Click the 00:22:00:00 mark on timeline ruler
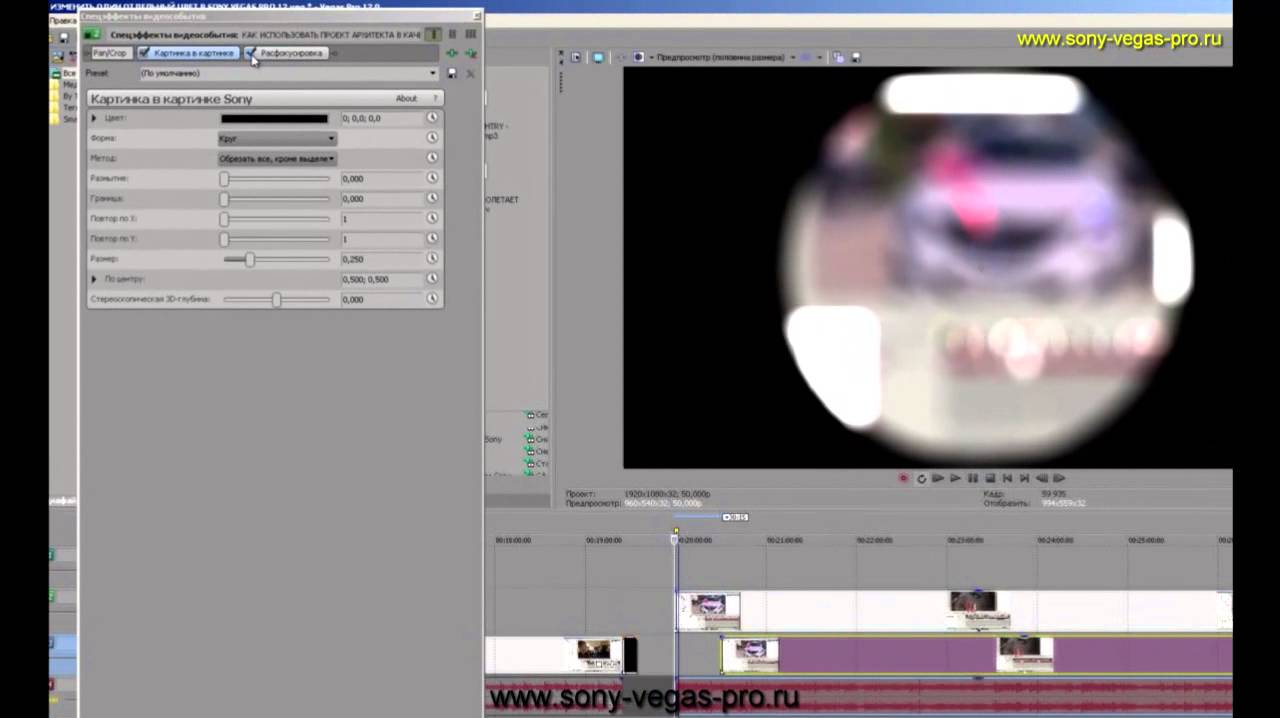The image size is (1280, 718). [x=874, y=540]
